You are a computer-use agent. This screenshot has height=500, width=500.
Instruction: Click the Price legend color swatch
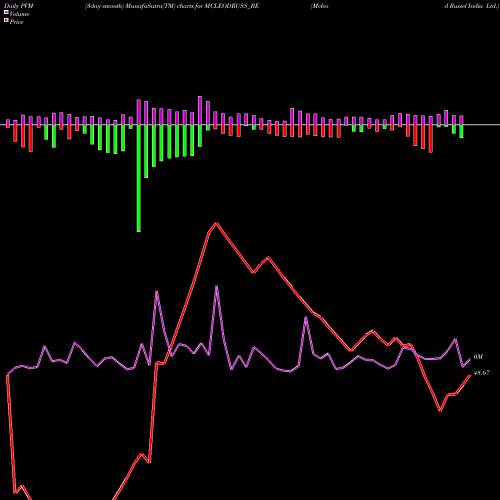(x=6, y=21)
